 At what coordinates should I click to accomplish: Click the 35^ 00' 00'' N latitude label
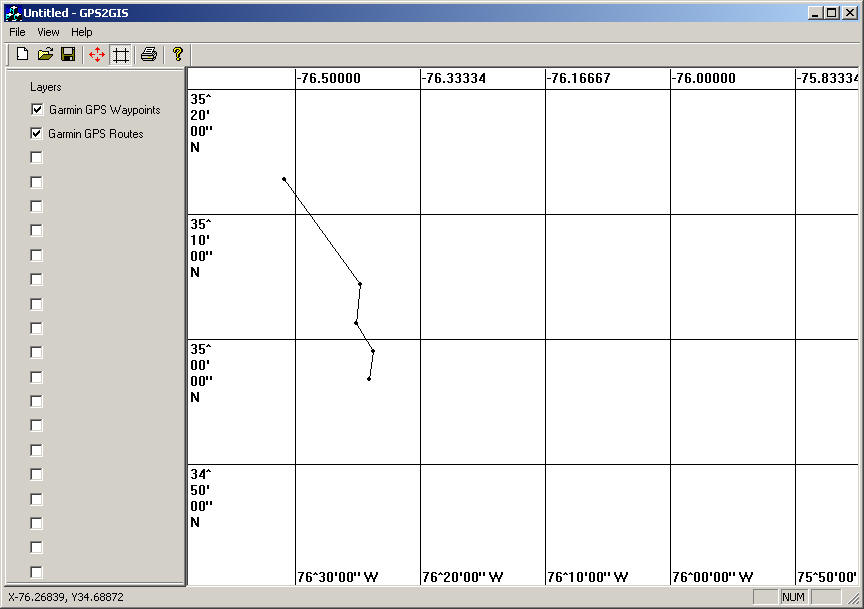[x=202, y=373]
